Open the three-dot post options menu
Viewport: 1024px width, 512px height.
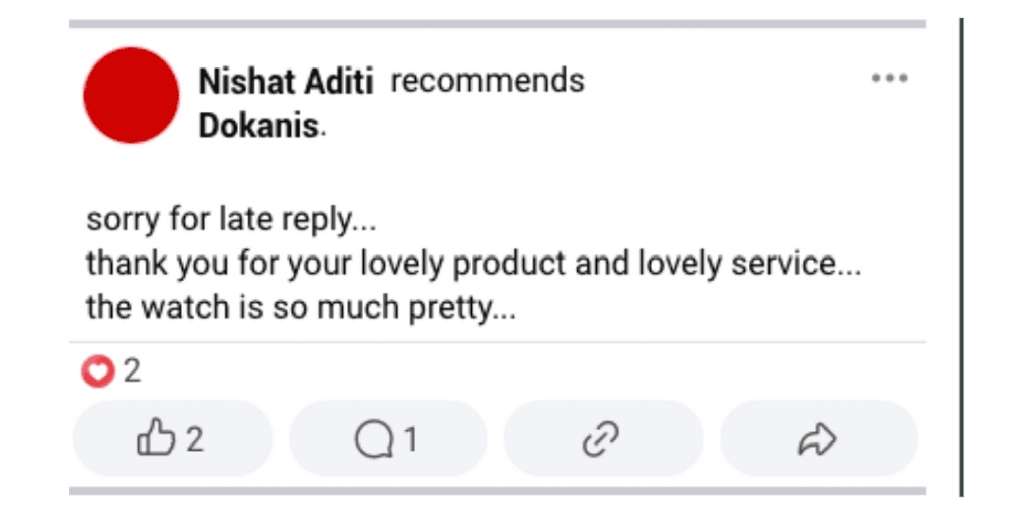[889, 79]
